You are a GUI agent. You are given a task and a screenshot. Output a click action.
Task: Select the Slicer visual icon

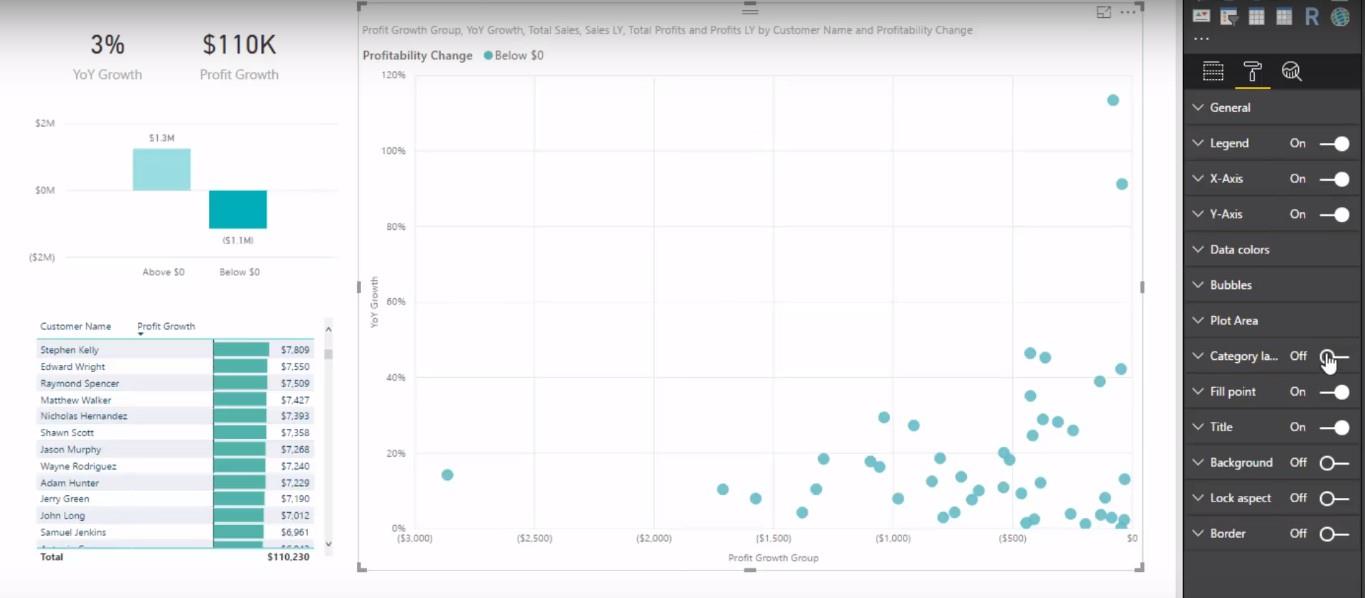pyautogui.click(x=1229, y=16)
